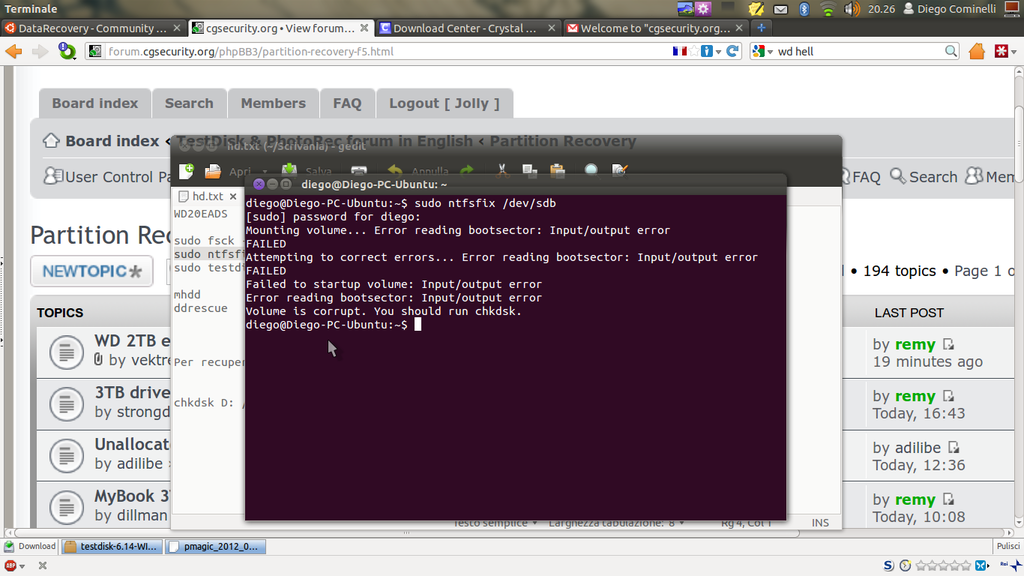1024x576 pixels.
Task: Click gedit's find magnifier icon
Action: click(x=591, y=172)
